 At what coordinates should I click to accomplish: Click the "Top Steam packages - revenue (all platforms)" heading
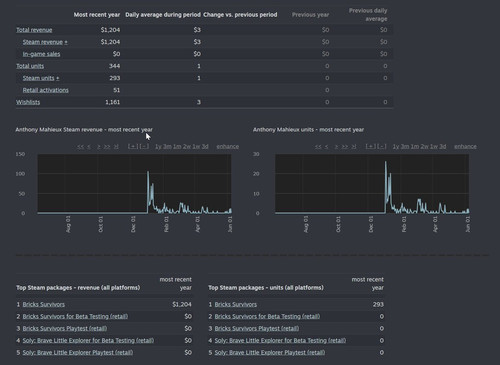pos(78,287)
